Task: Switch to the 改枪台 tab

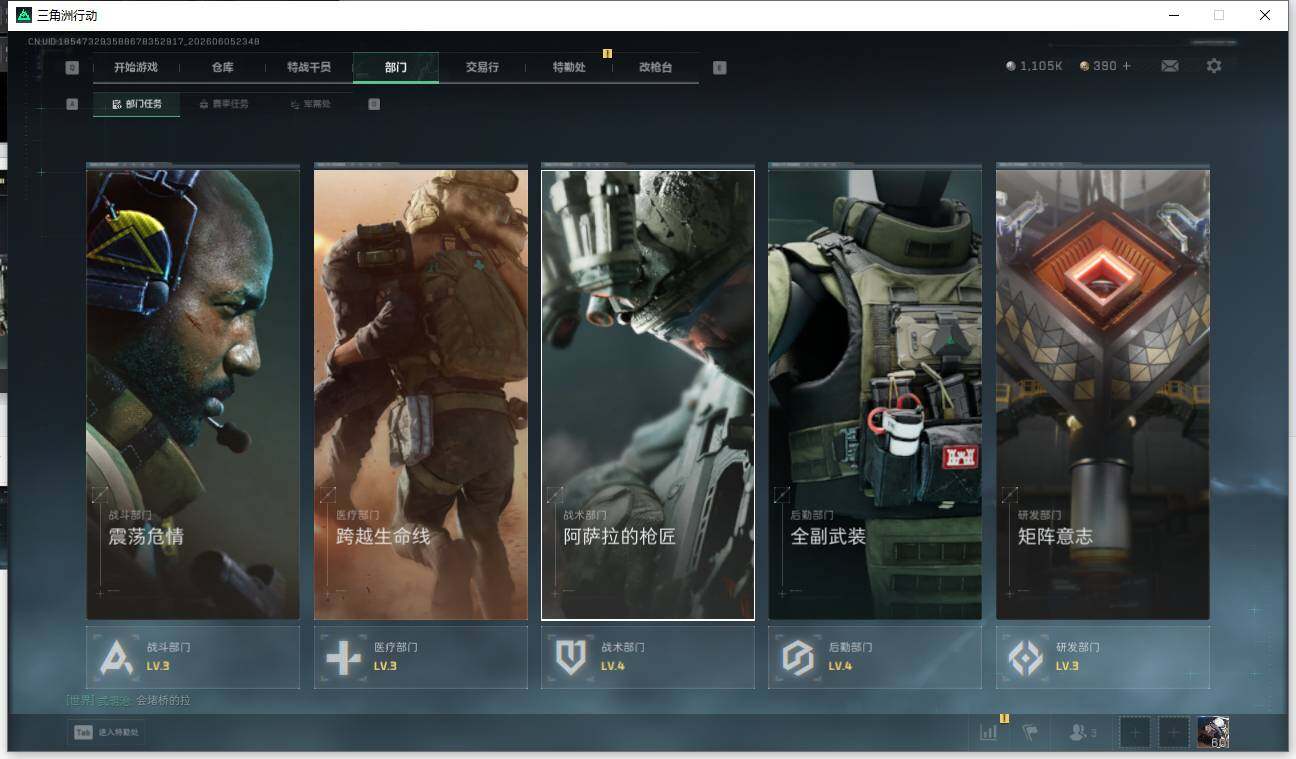Action: coord(655,67)
